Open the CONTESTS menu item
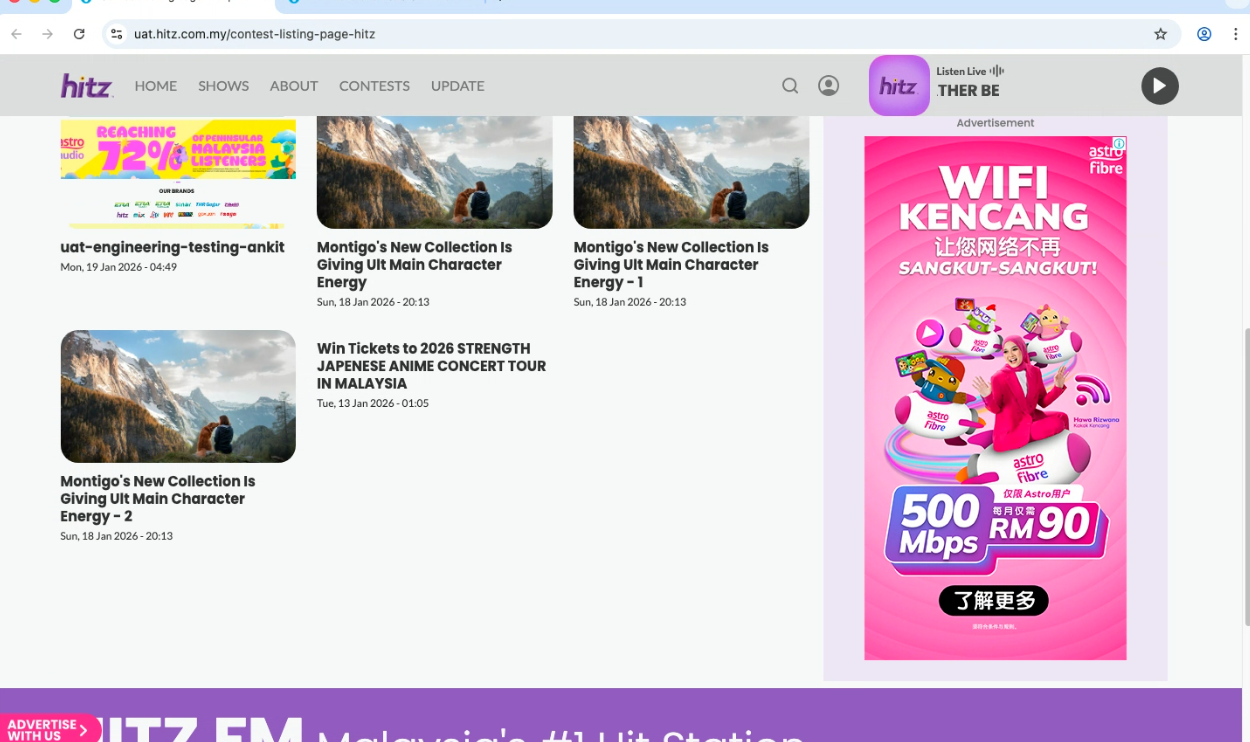 pyautogui.click(x=374, y=86)
